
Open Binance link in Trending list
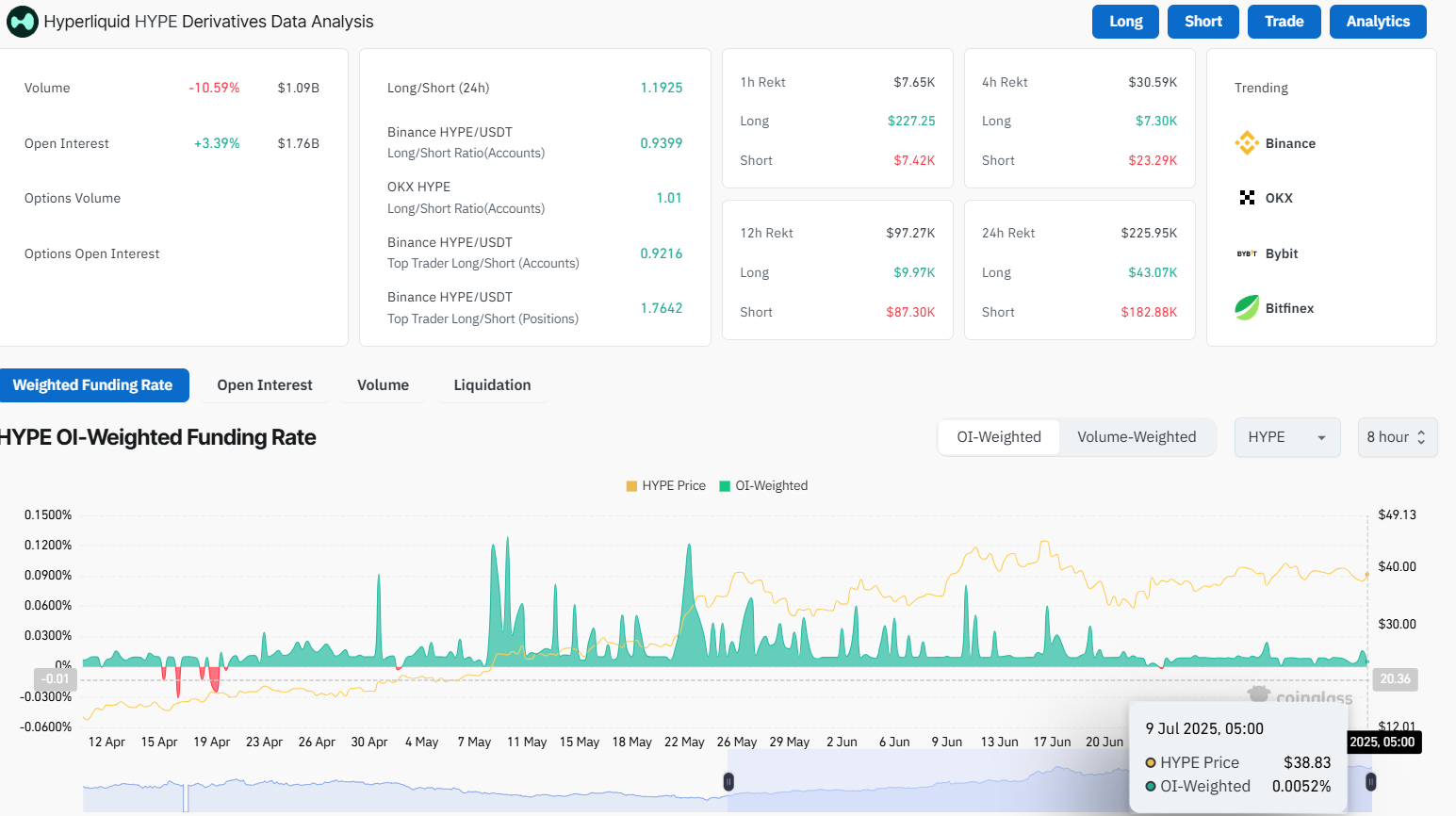1290,143
